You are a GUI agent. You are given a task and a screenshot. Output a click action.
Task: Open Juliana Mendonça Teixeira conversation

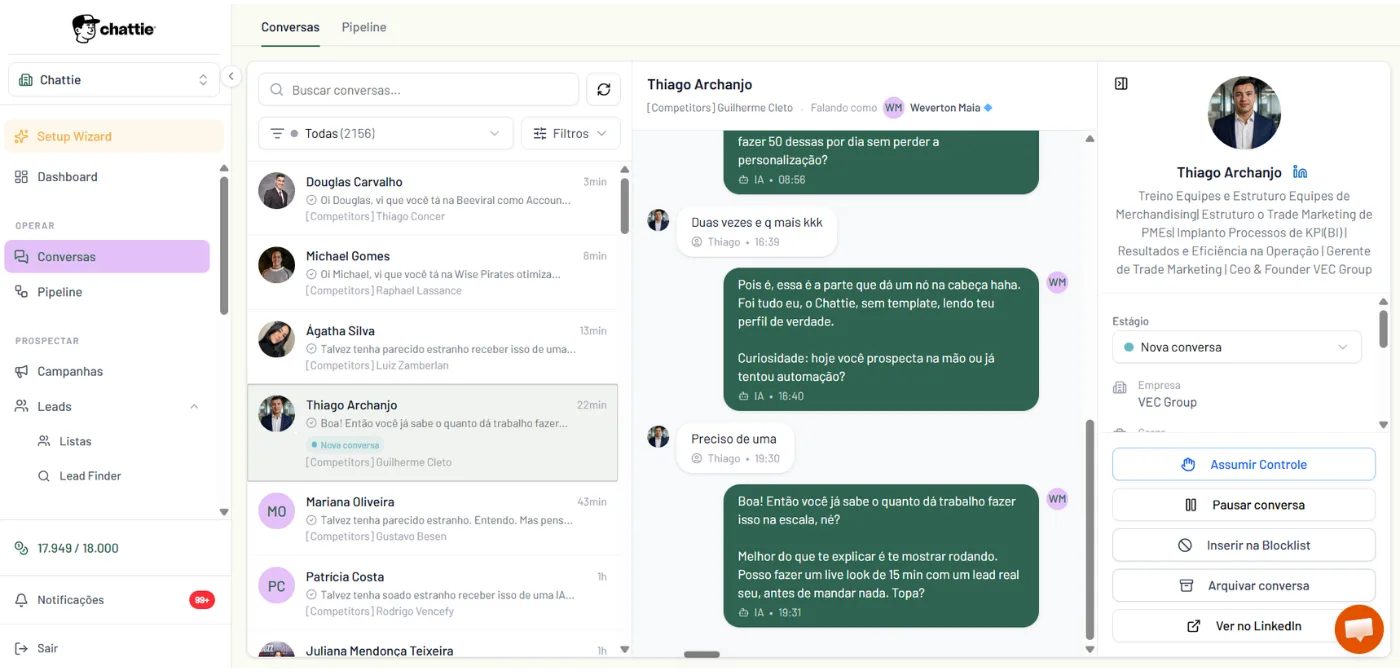pos(432,646)
